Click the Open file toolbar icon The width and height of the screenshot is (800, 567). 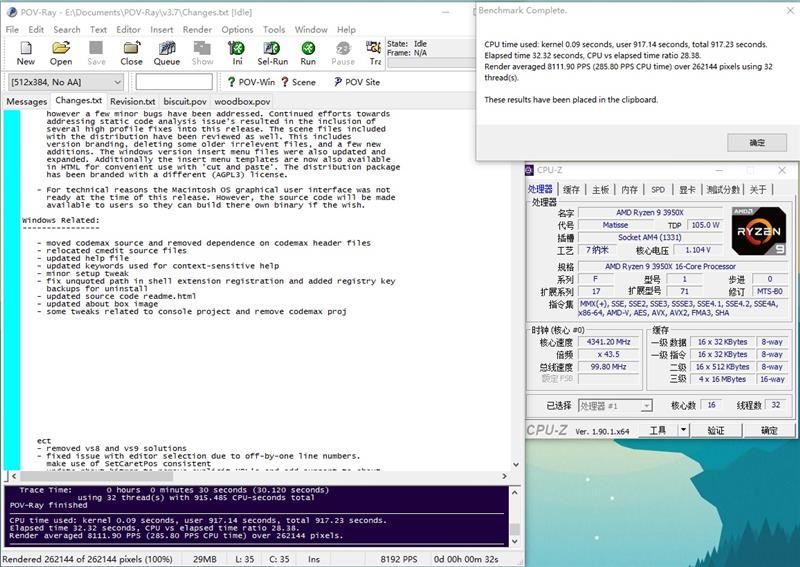pos(61,53)
